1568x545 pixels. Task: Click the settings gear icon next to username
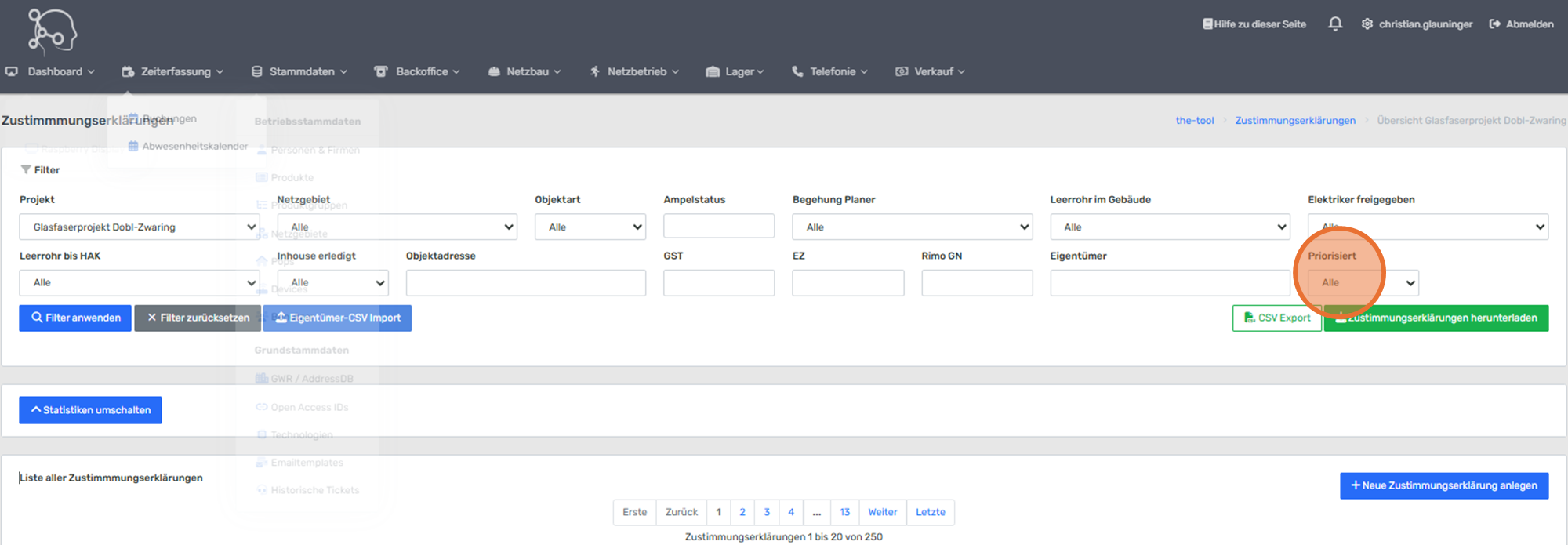(1367, 24)
